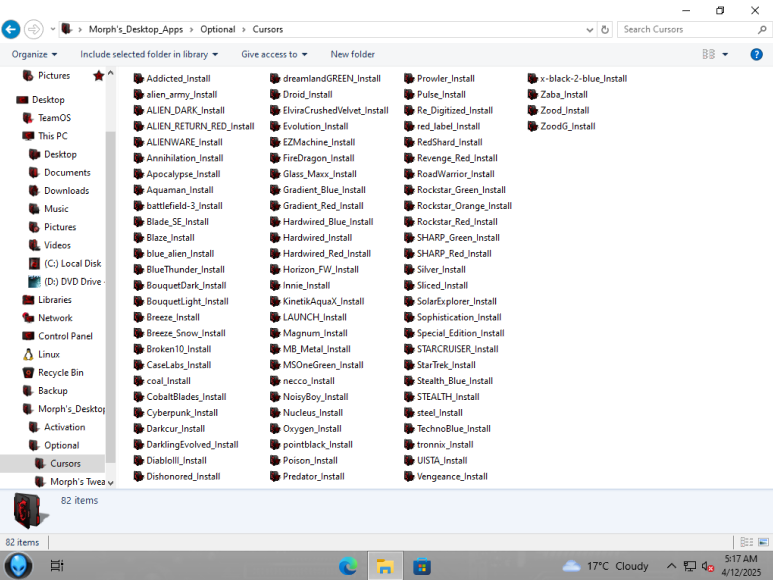Click Cursors in breadcrumb path

pos(268,30)
